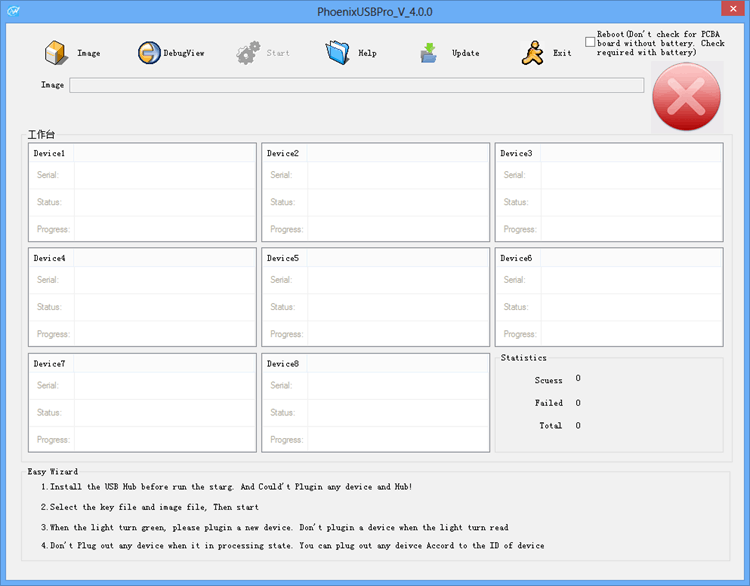Click Device1 Progress field
Image resolution: width=750 pixels, height=586 pixels.
(165, 229)
